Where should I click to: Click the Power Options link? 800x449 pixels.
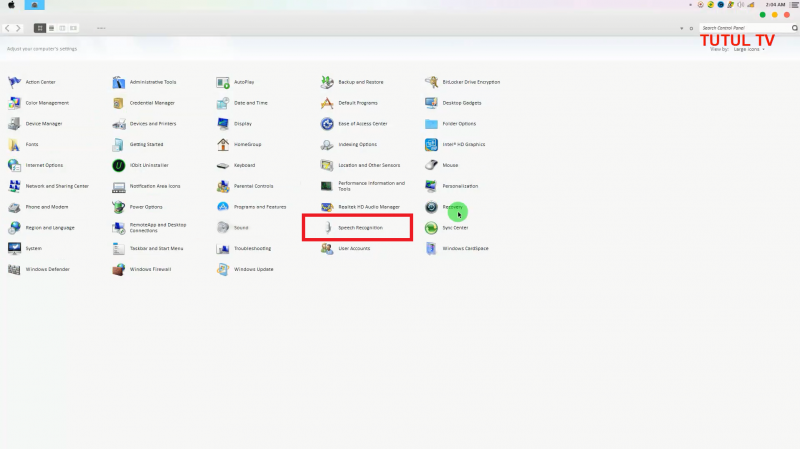pos(146,207)
